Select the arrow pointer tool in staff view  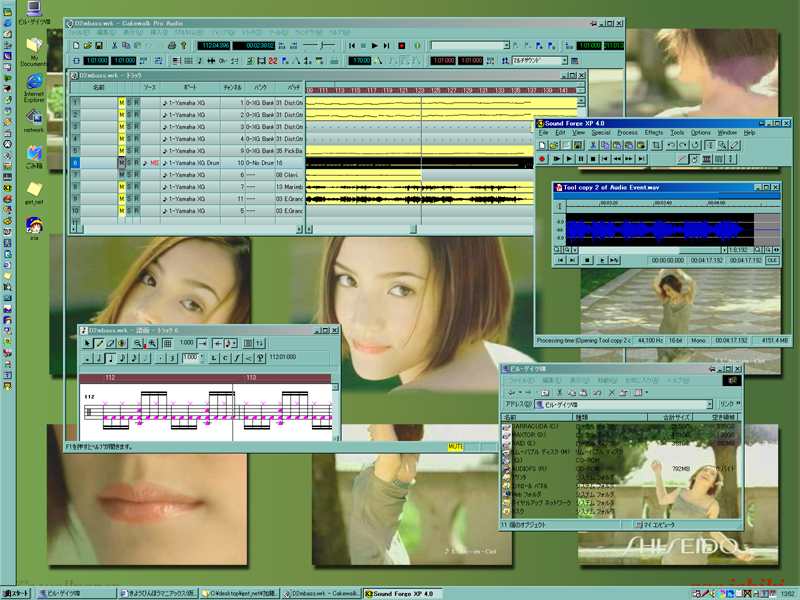point(87,344)
